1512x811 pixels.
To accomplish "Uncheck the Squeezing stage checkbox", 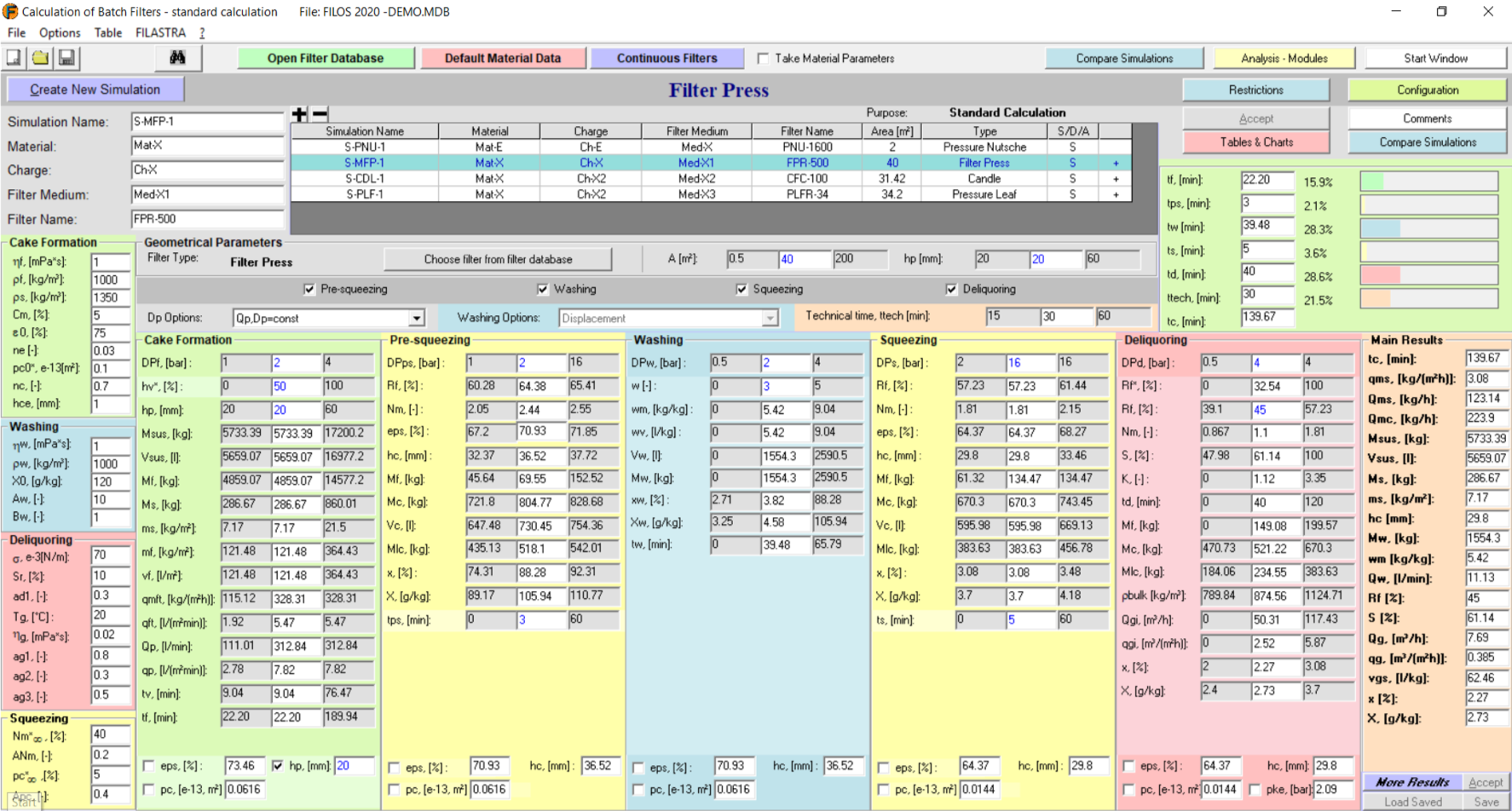I will click(x=742, y=290).
